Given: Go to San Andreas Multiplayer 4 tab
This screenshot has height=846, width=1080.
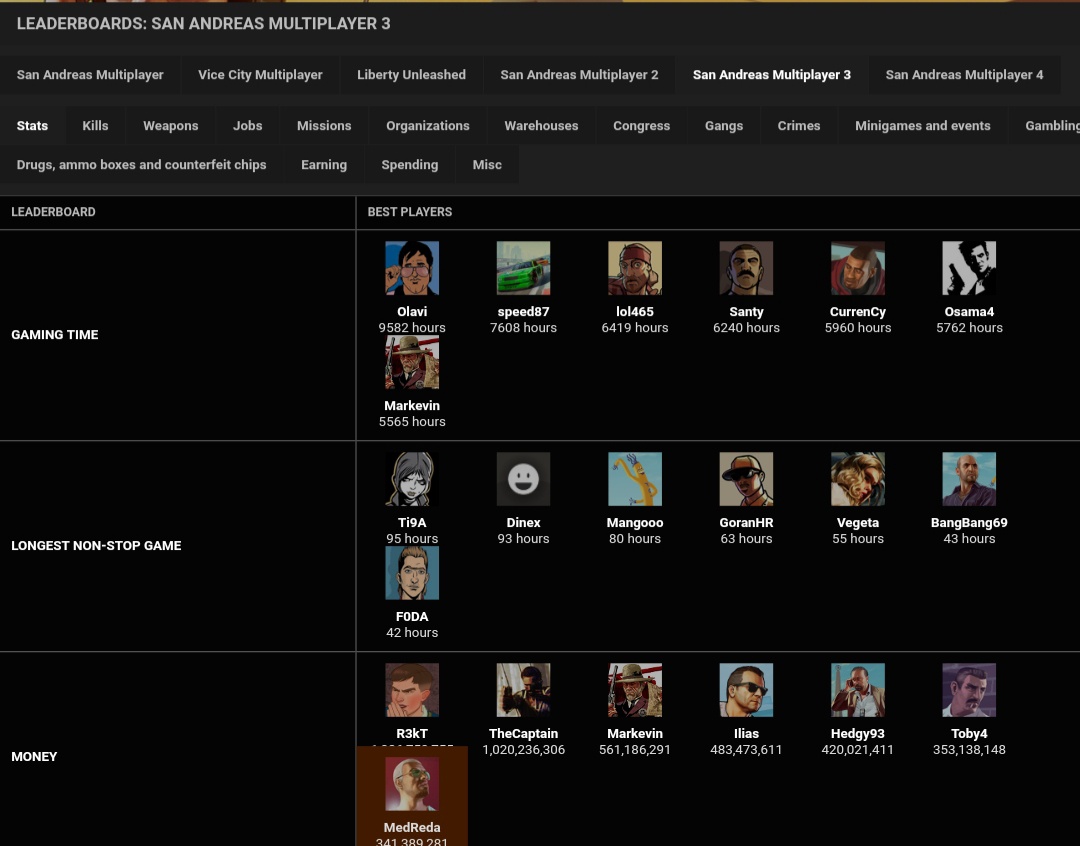Looking at the screenshot, I should 964,74.
